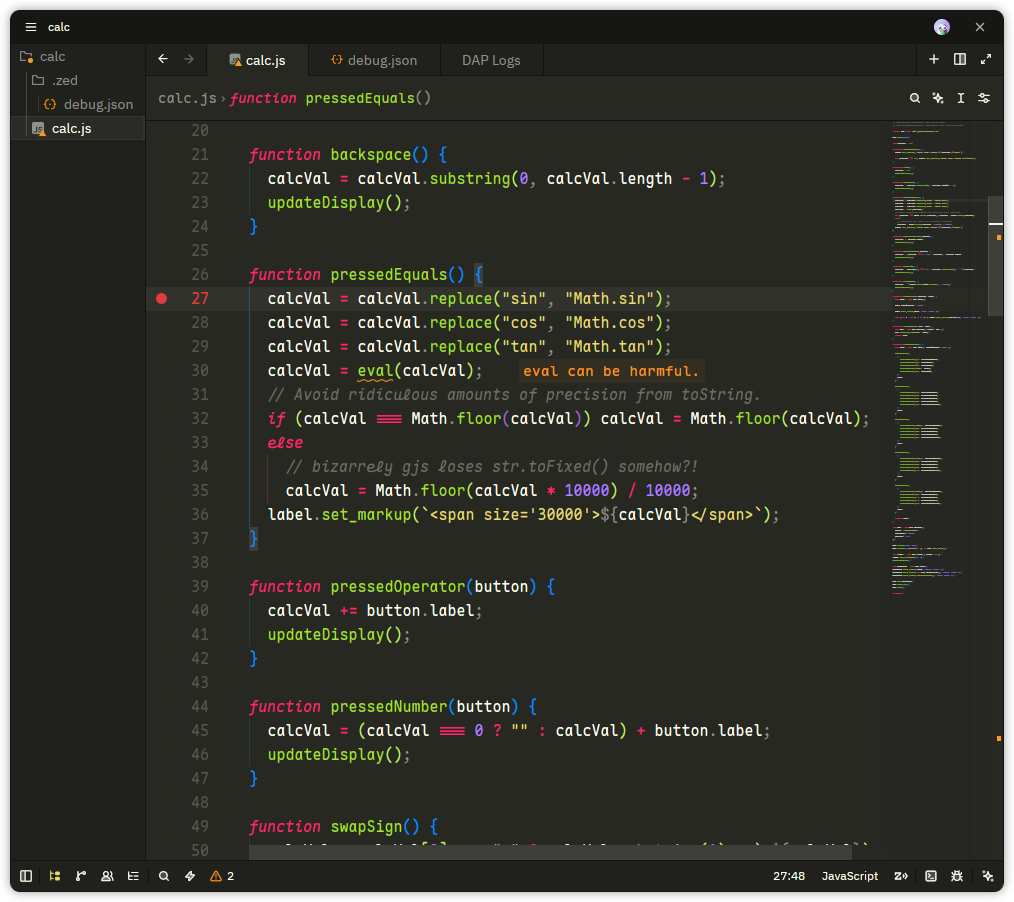
Task: Click line number 26 in gutter
Action: 200,274
